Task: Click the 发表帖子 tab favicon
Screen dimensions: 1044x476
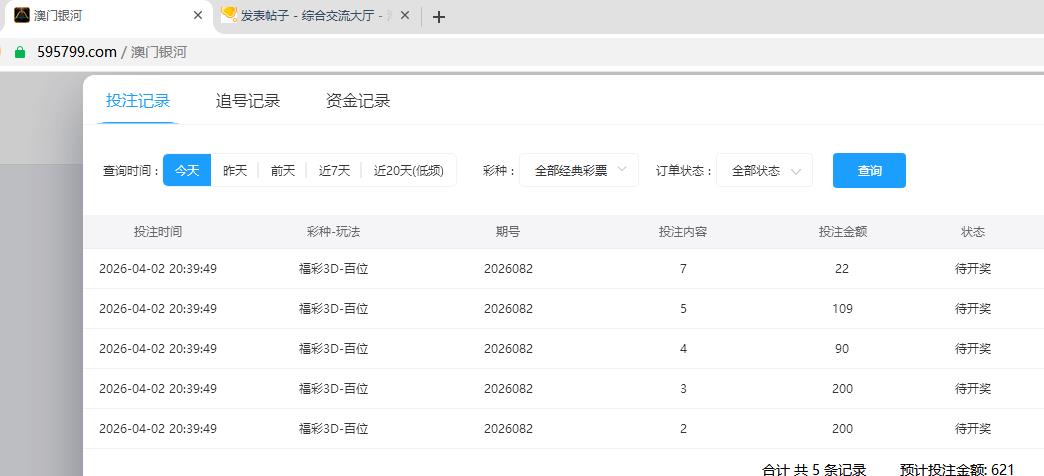Action: (x=229, y=15)
